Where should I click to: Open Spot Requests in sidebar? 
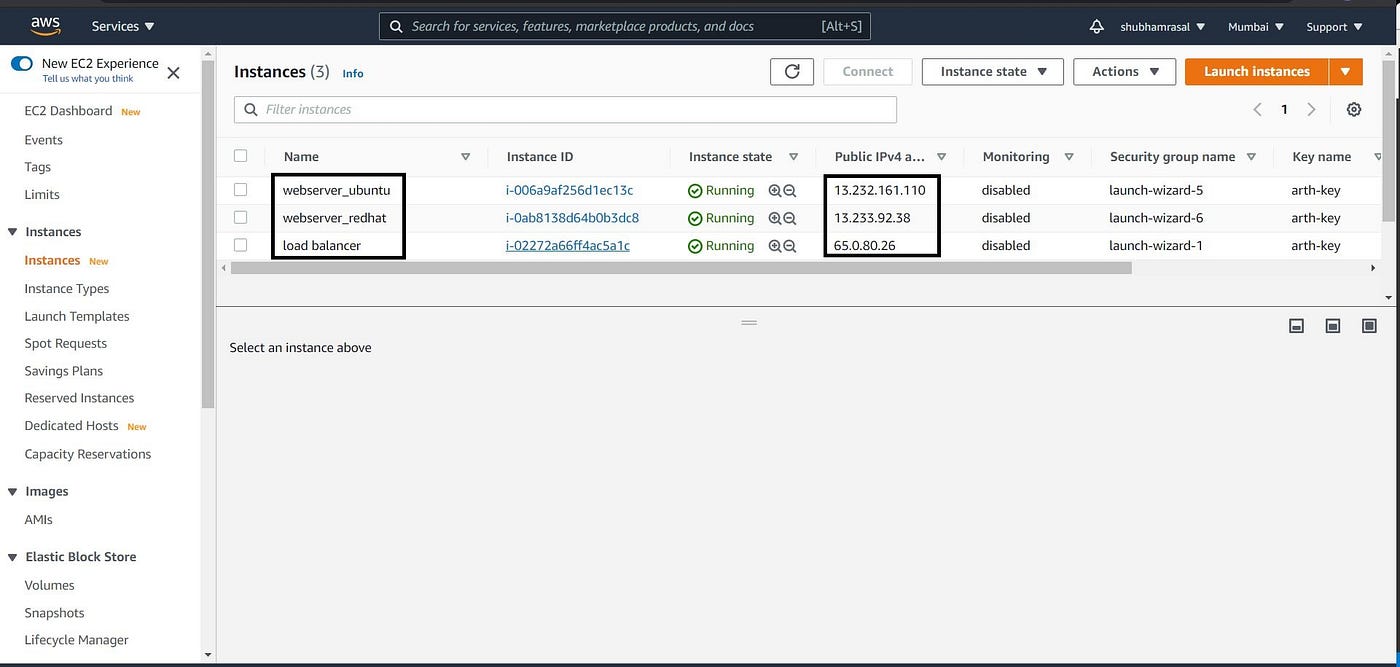[65, 343]
